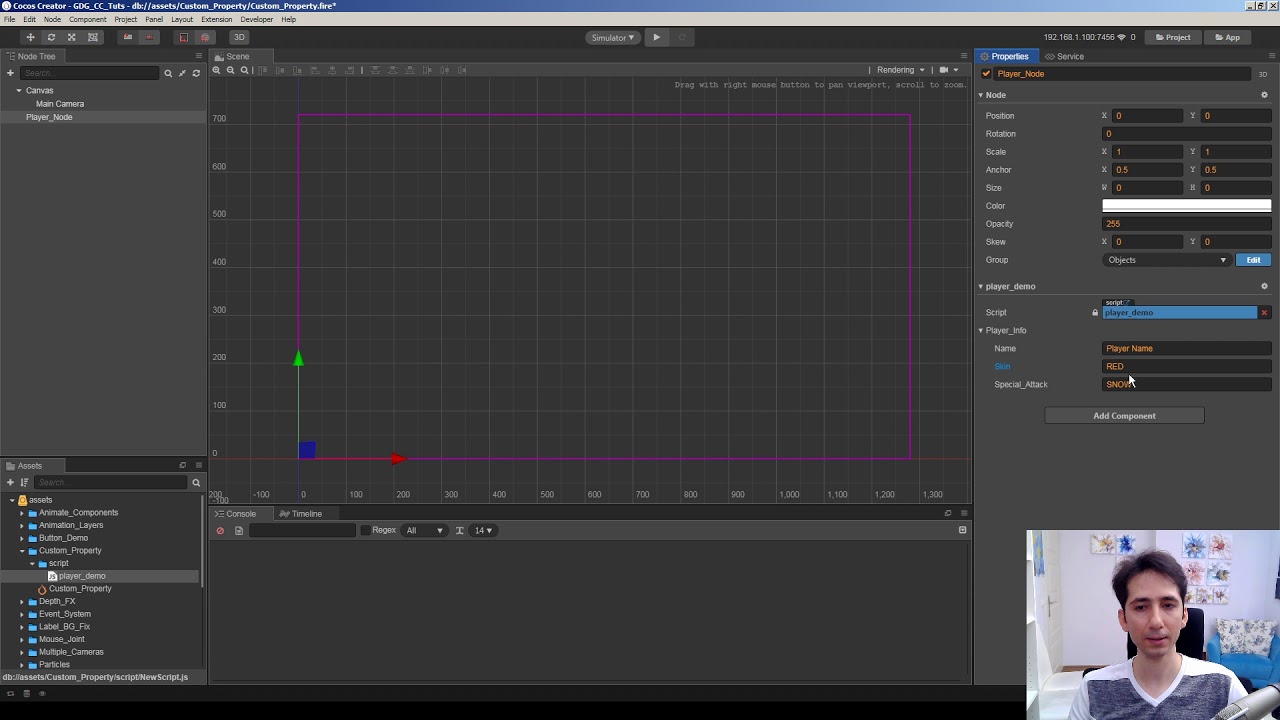Toggle the node 3D button in Properties
Viewport: 1280px width, 720px height.
[1263, 74]
